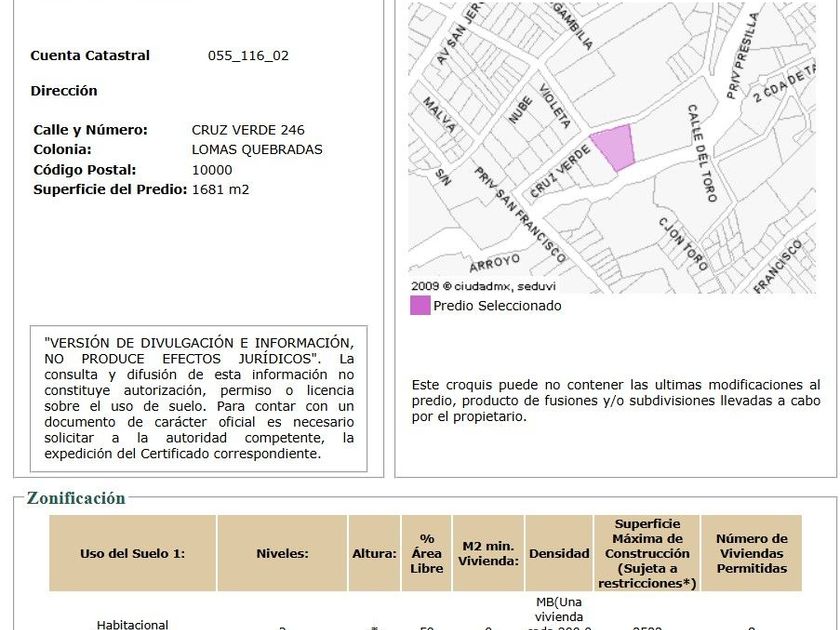840x630 pixels.
Task: Click the Altura column header
Action: 374,553
